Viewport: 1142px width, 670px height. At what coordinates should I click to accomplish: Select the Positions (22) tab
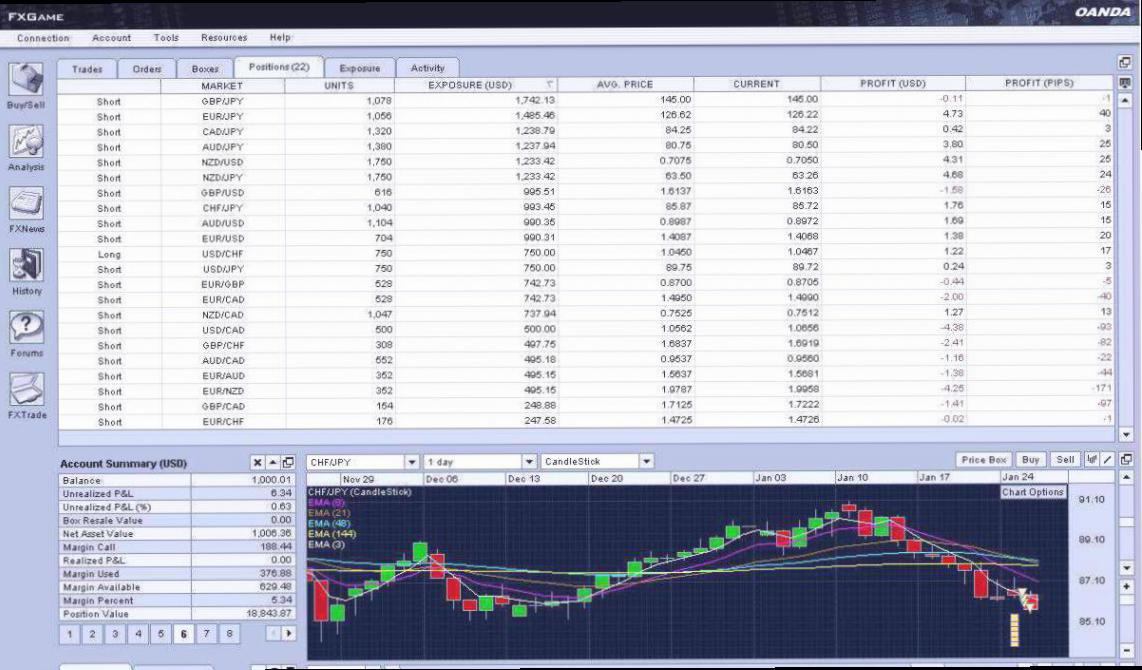[x=279, y=67]
